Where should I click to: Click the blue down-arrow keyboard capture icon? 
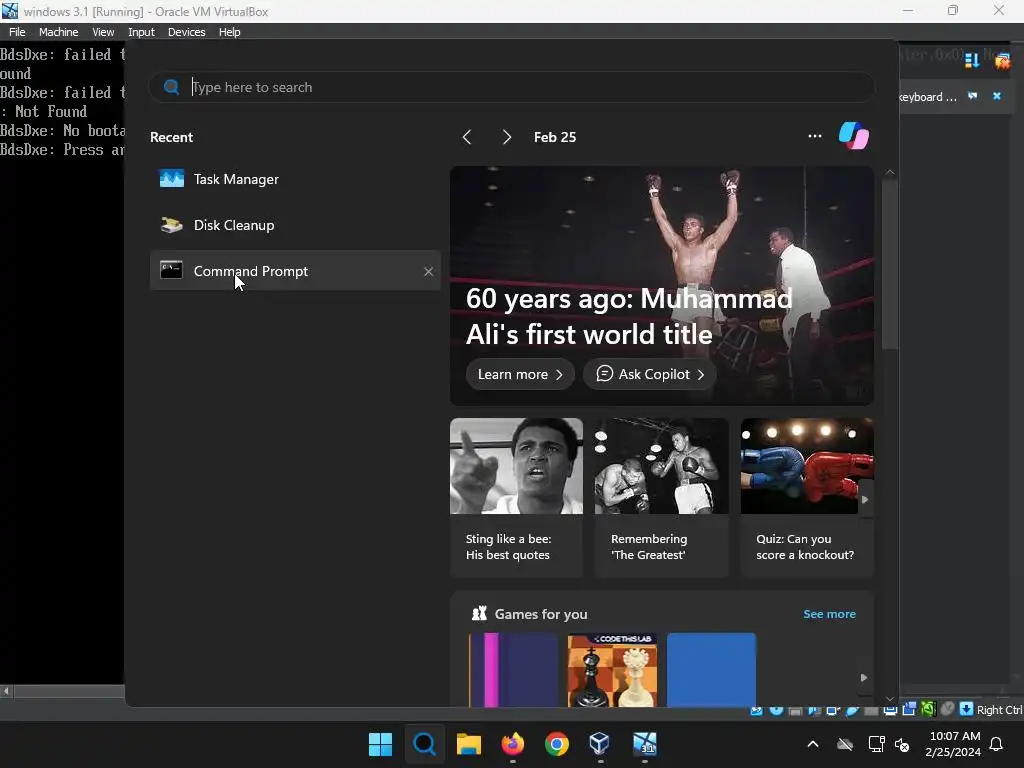pyautogui.click(x=966, y=709)
